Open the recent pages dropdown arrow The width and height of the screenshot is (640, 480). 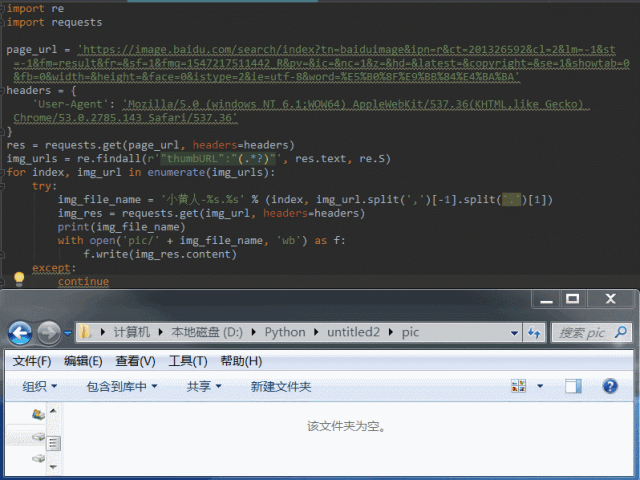[x=67, y=332]
